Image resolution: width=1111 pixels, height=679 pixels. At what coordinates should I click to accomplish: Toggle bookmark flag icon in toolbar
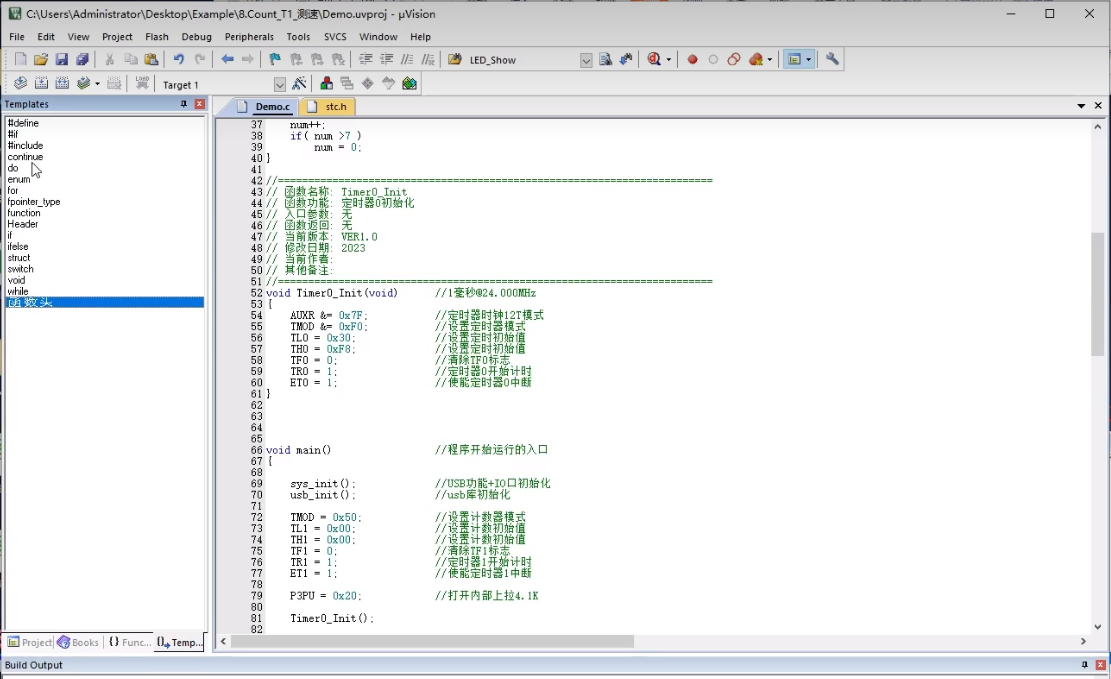click(x=275, y=60)
